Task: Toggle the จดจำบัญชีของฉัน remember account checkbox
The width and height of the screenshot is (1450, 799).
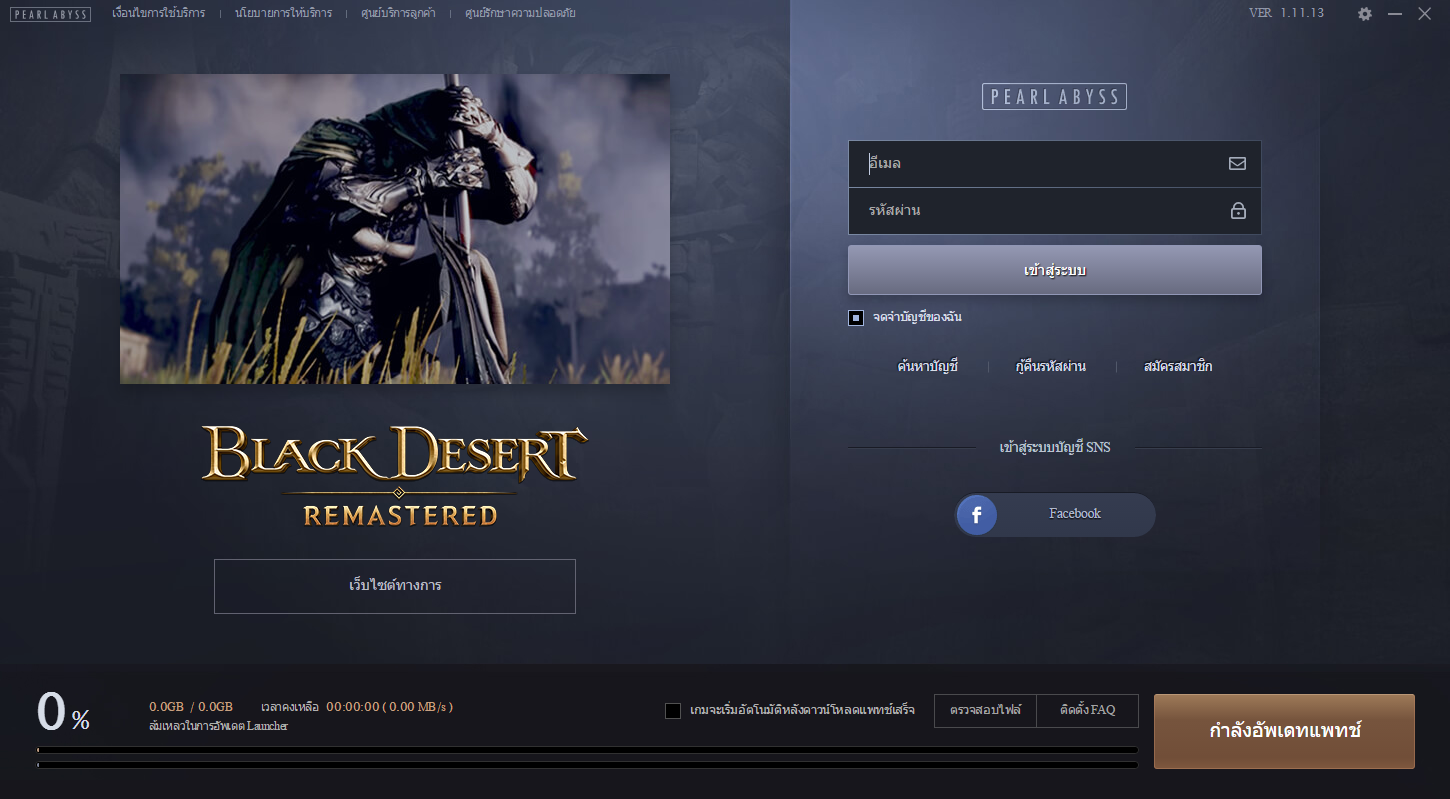Action: (x=856, y=318)
